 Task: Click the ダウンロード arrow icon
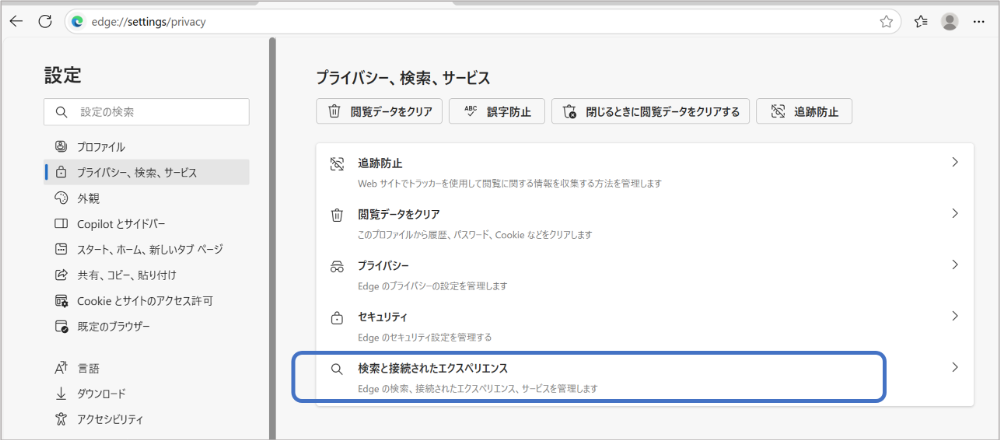click(61, 393)
